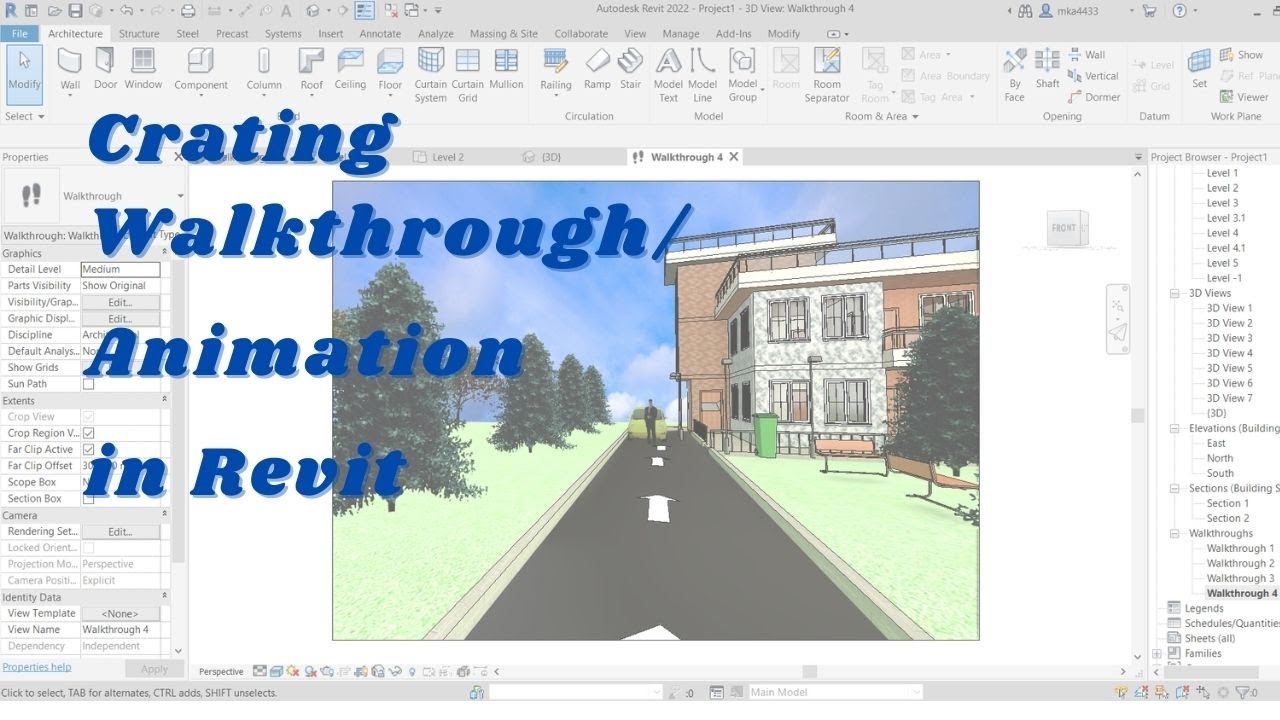Click the Set work plane tool
The width and height of the screenshot is (1280, 720).
tap(1199, 69)
